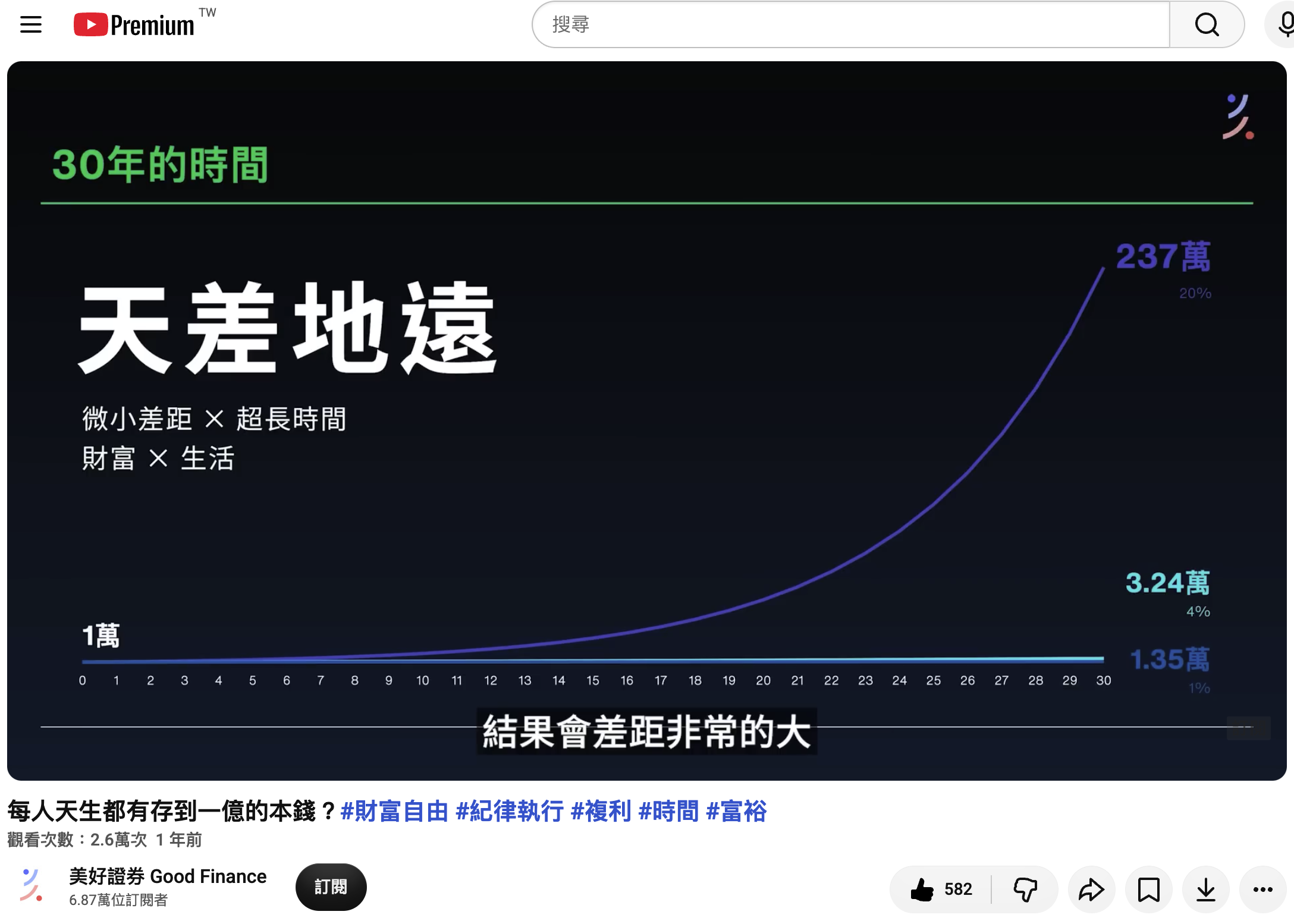Like the video with thumbs up

(x=941, y=889)
